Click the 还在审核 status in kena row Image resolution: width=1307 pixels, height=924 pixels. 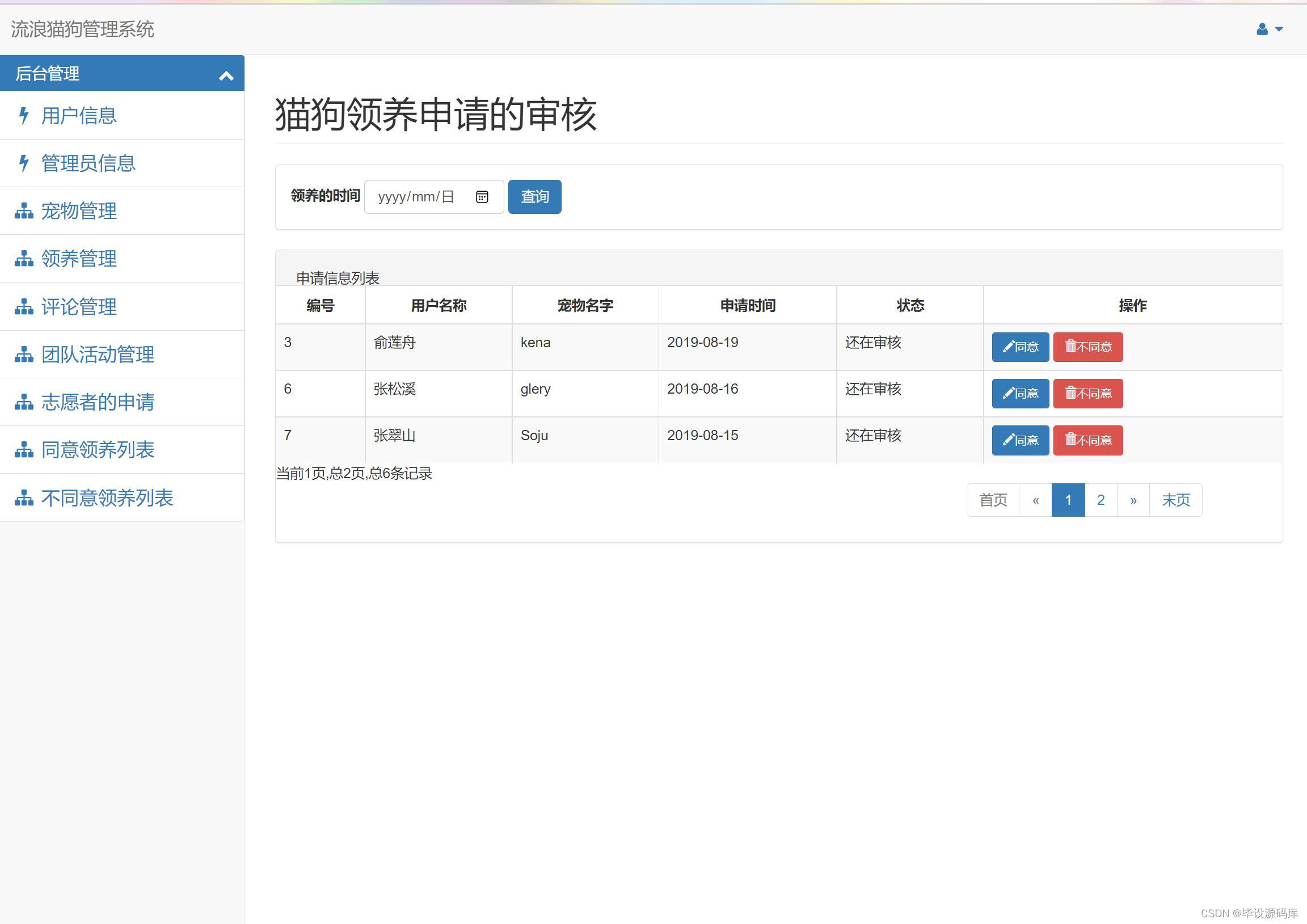pos(873,343)
